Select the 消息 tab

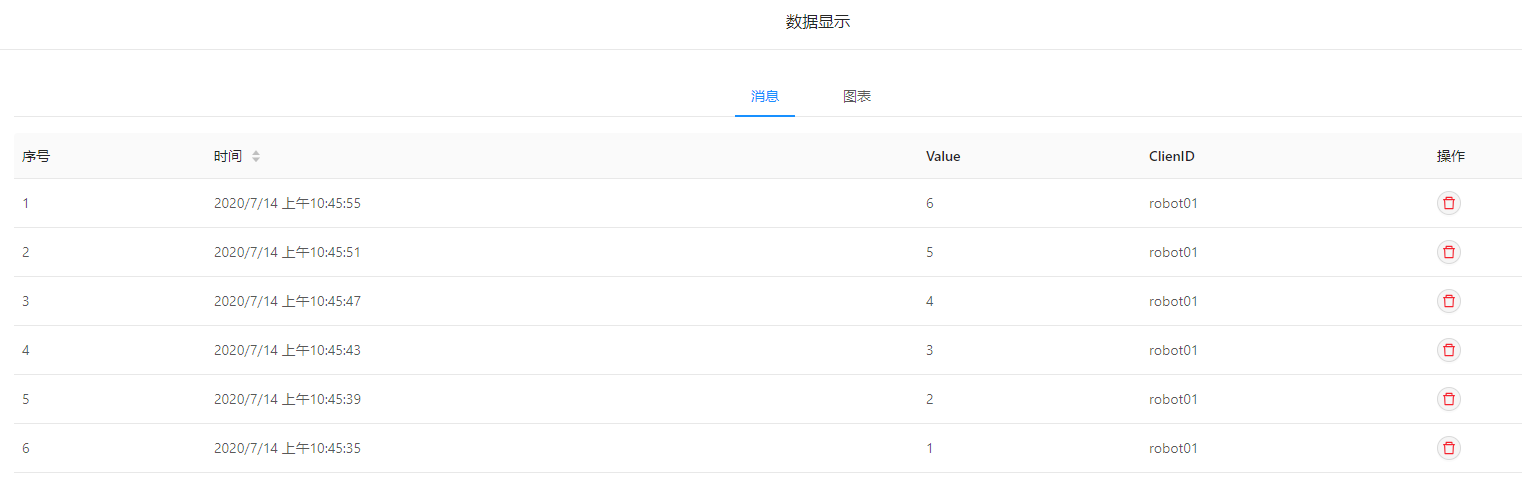(x=765, y=97)
